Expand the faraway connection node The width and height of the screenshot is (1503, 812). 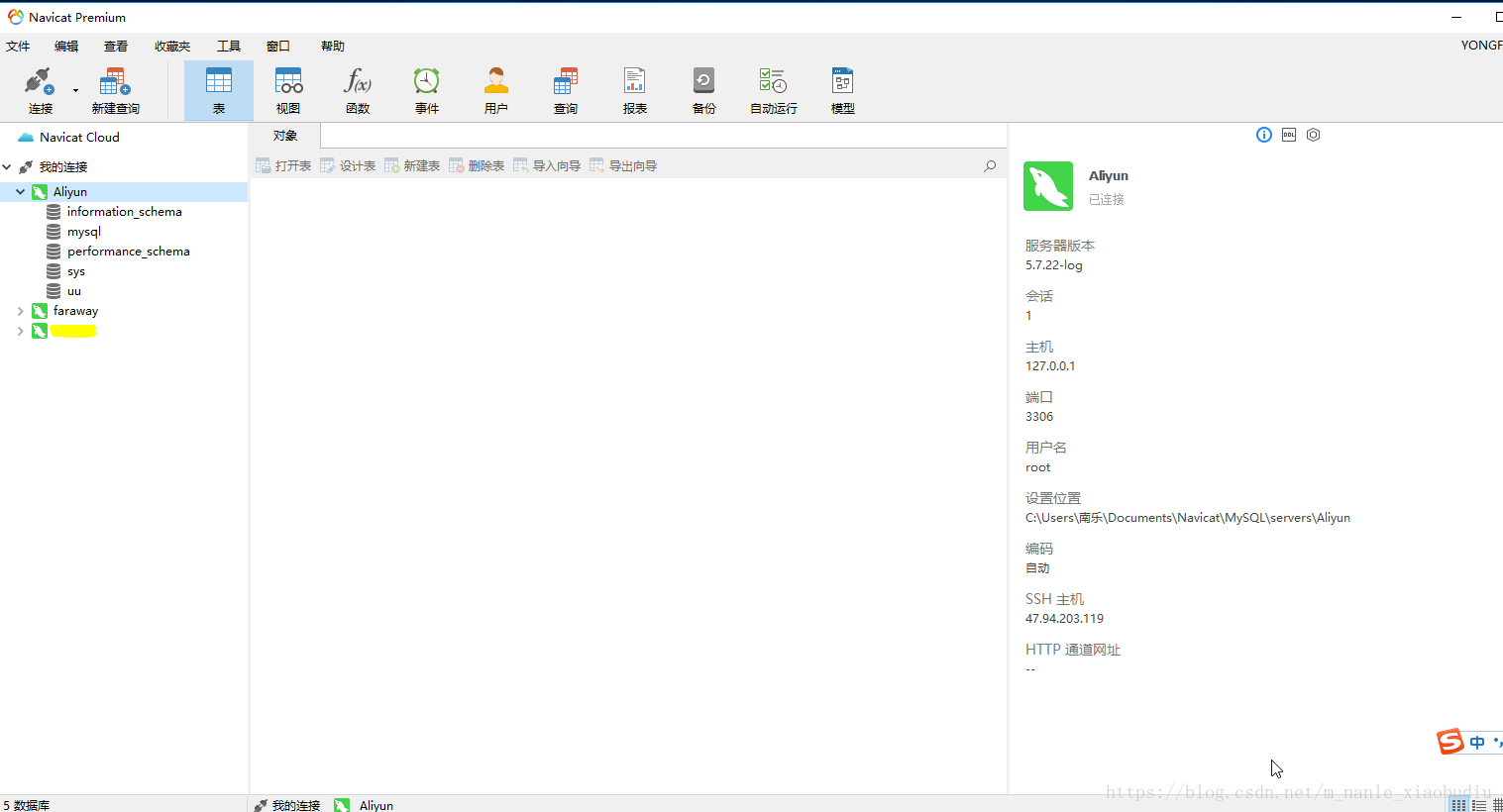(x=21, y=311)
